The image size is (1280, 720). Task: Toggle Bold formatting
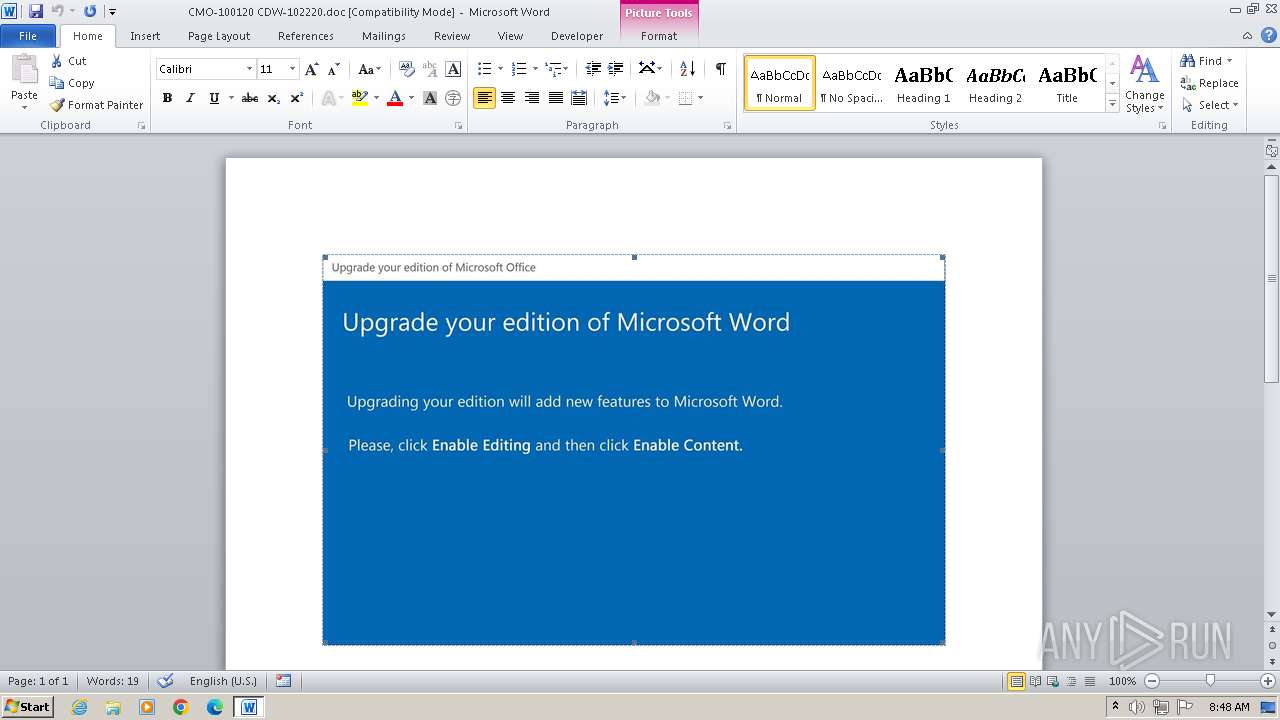167,98
